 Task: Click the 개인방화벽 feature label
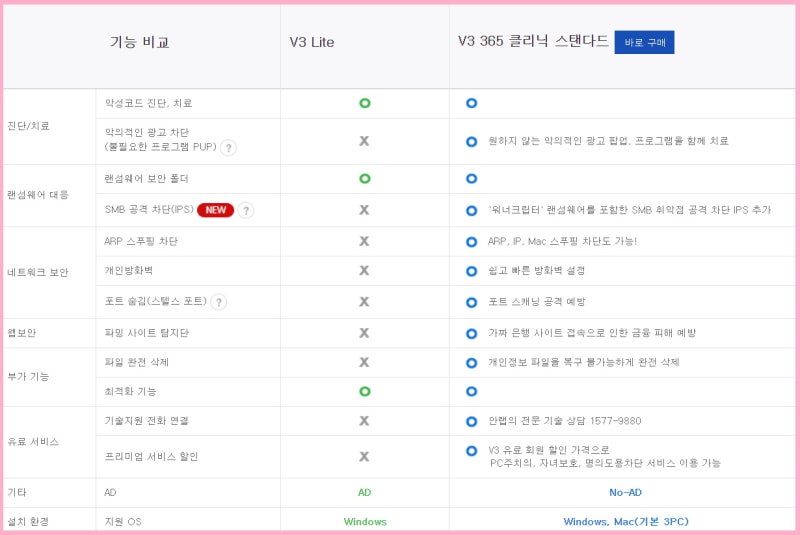click(129, 271)
